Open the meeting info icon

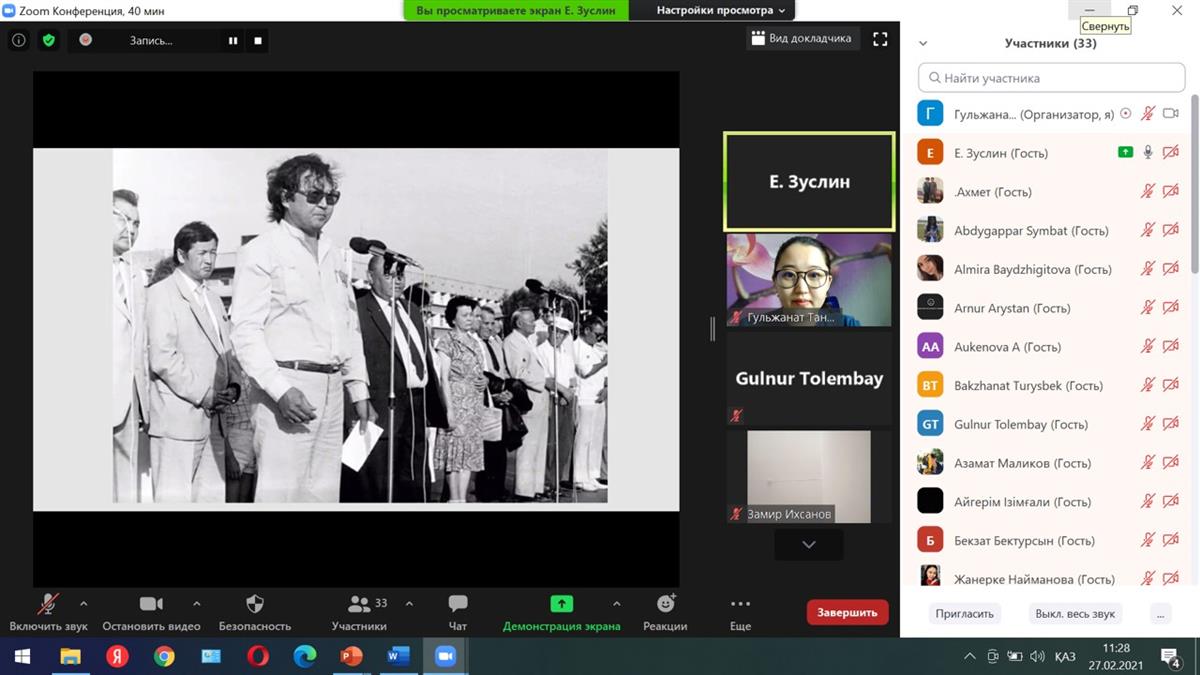click(18, 40)
